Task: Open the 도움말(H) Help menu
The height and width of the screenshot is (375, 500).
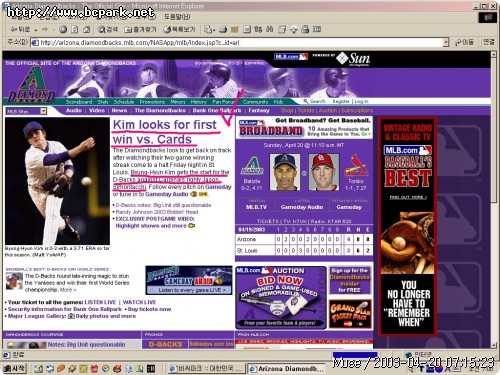Action: pos(177,16)
